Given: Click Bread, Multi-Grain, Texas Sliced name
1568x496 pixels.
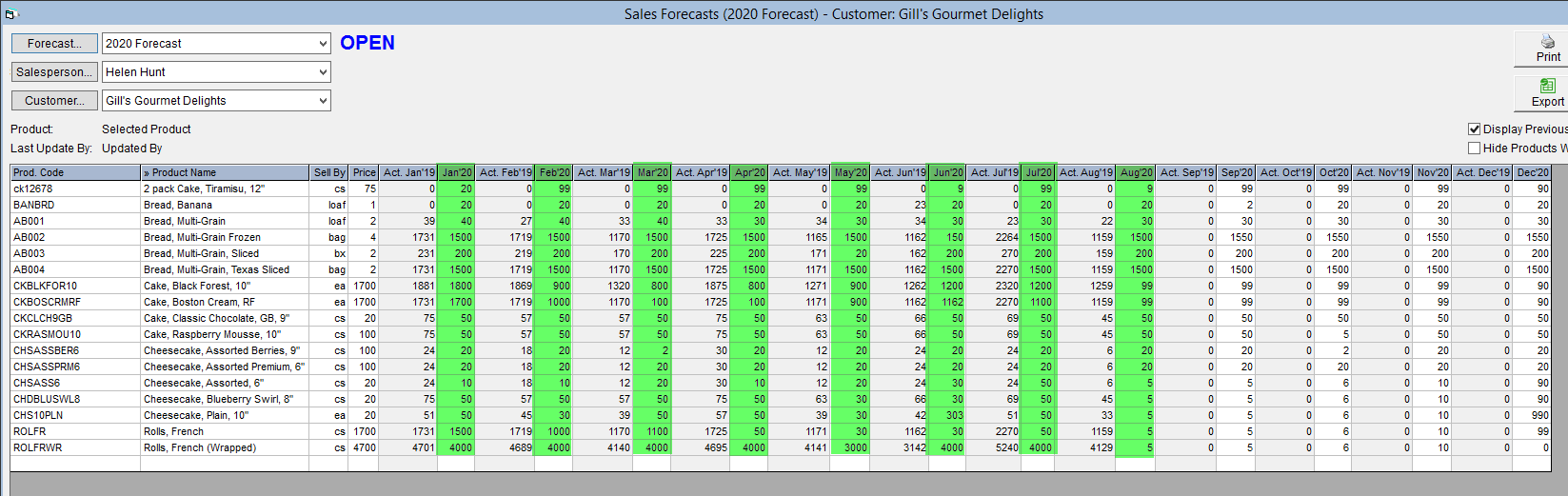Looking at the screenshot, I should (x=225, y=269).
